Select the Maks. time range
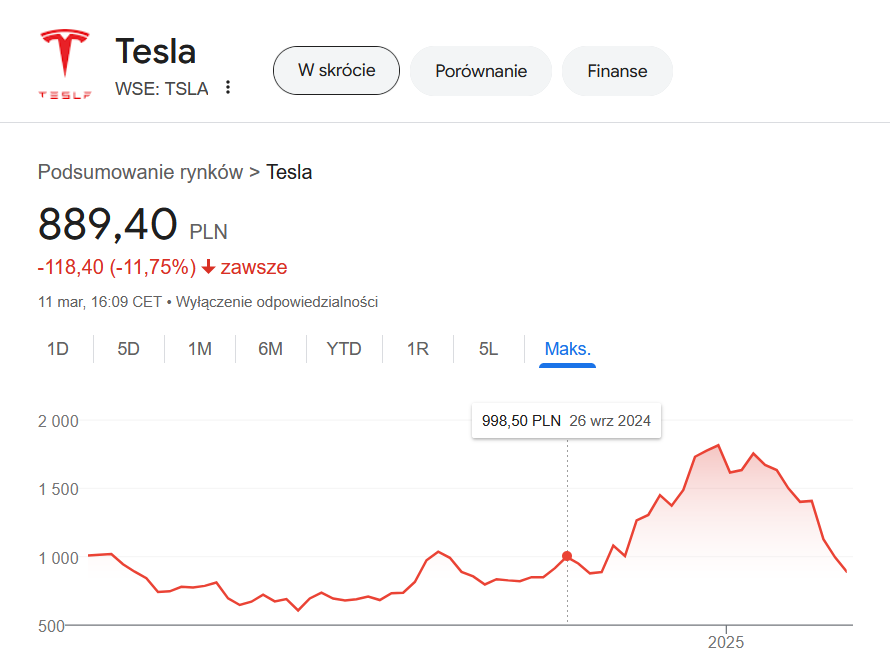The width and height of the screenshot is (890, 658). 567,349
